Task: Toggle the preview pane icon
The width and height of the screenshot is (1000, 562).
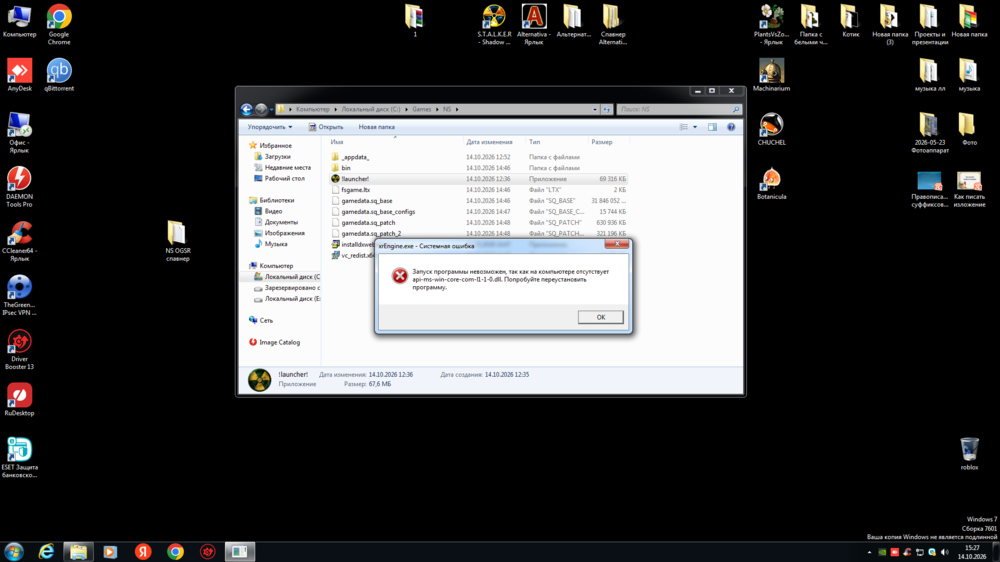Action: [x=712, y=127]
